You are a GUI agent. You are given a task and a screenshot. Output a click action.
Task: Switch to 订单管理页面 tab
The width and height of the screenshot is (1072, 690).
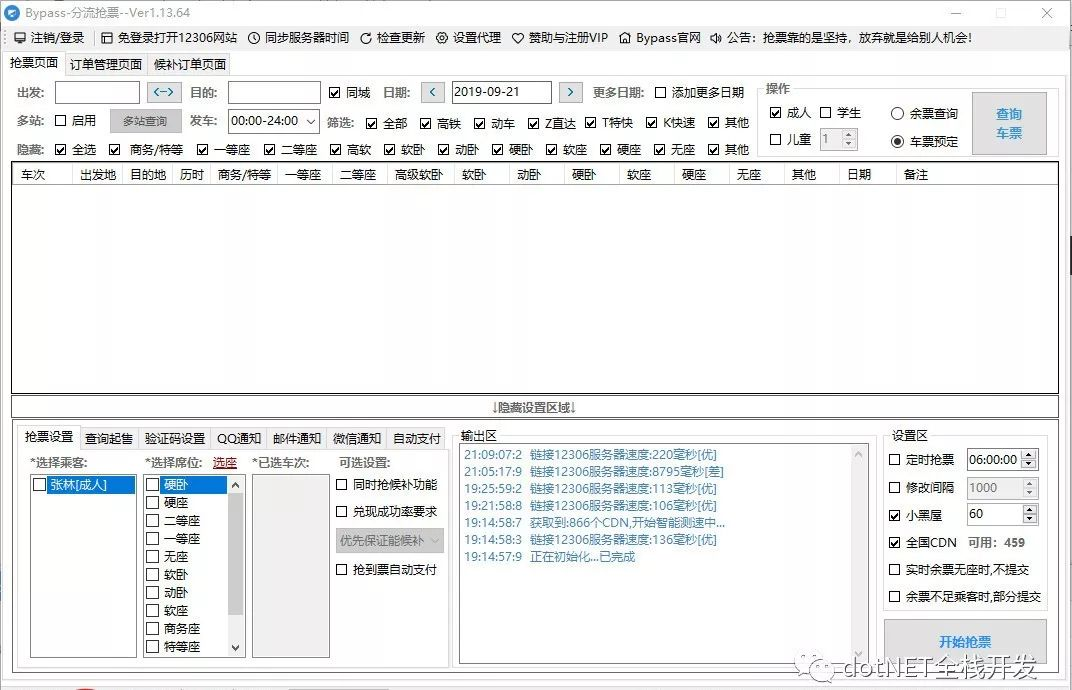[106, 64]
